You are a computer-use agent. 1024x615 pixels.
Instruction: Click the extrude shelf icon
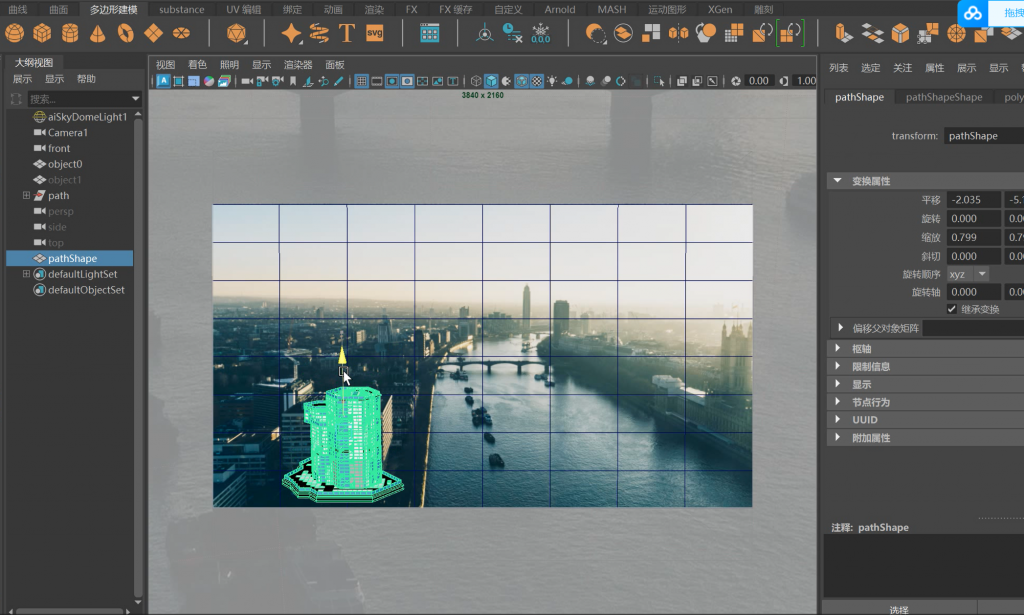click(842, 33)
